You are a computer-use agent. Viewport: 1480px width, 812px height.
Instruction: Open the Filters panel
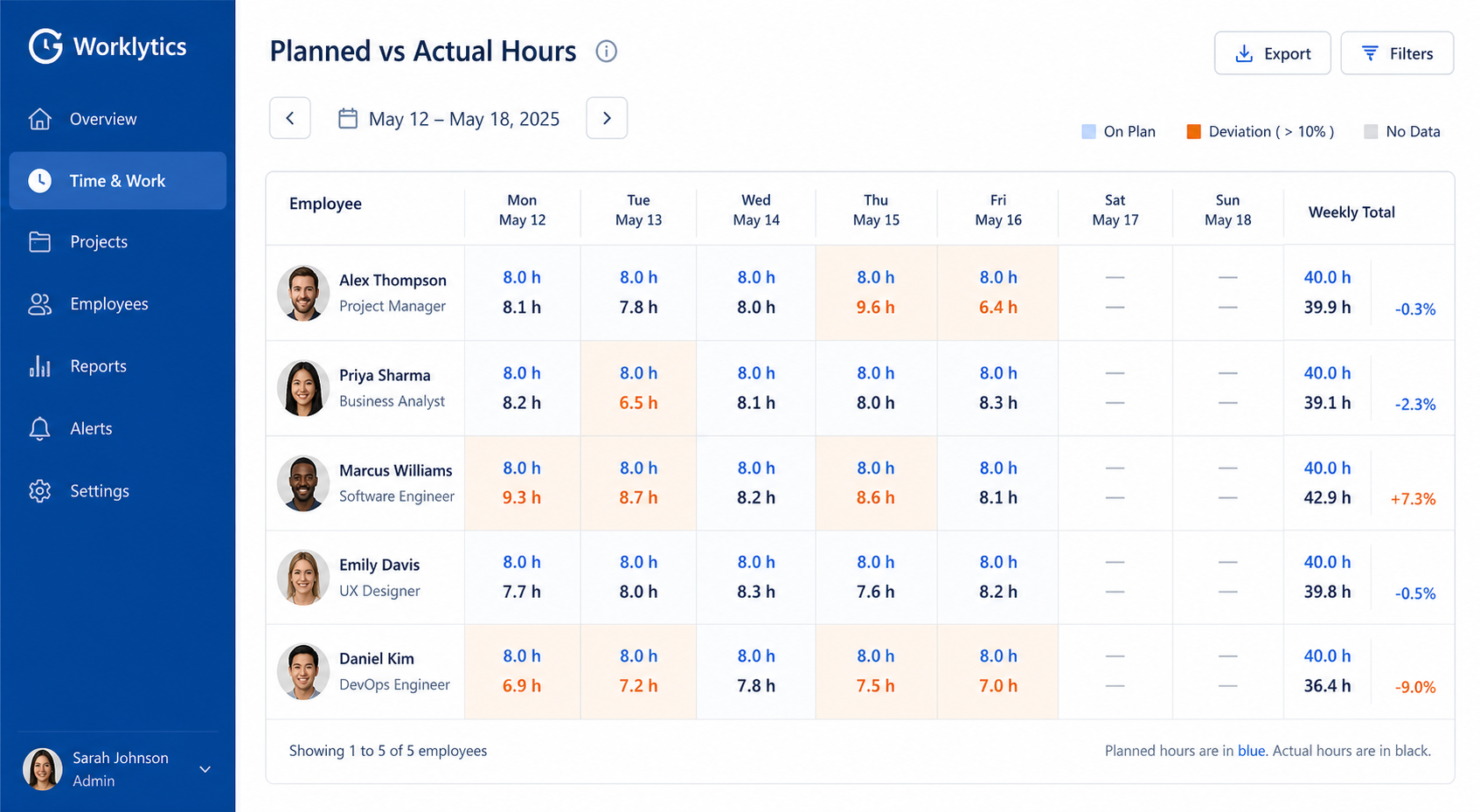(x=1397, y=53)
